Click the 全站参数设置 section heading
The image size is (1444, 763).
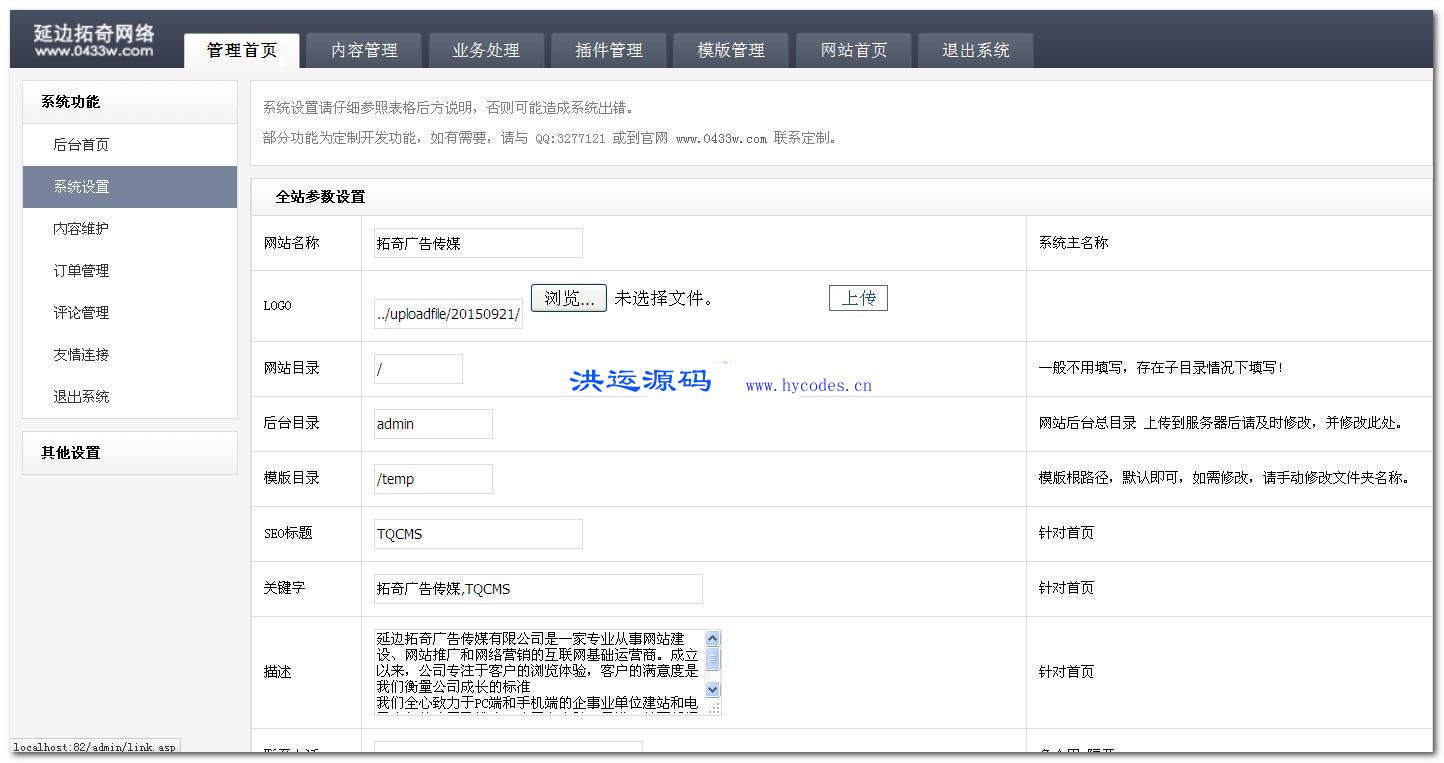[x=320, y=197]
